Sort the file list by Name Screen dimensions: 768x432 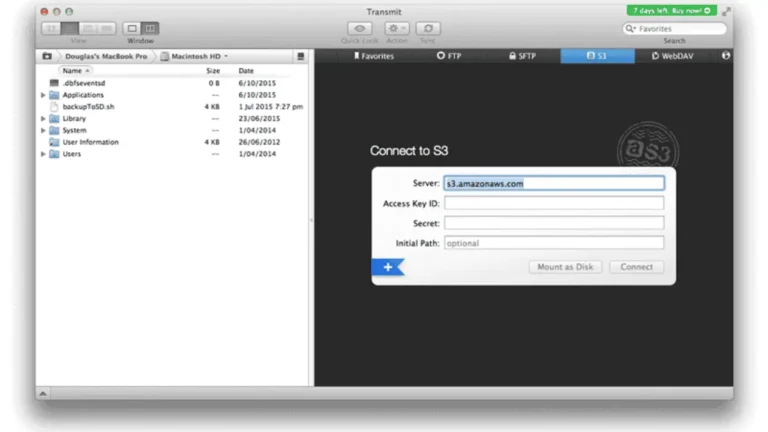click(x=75, y=71)
